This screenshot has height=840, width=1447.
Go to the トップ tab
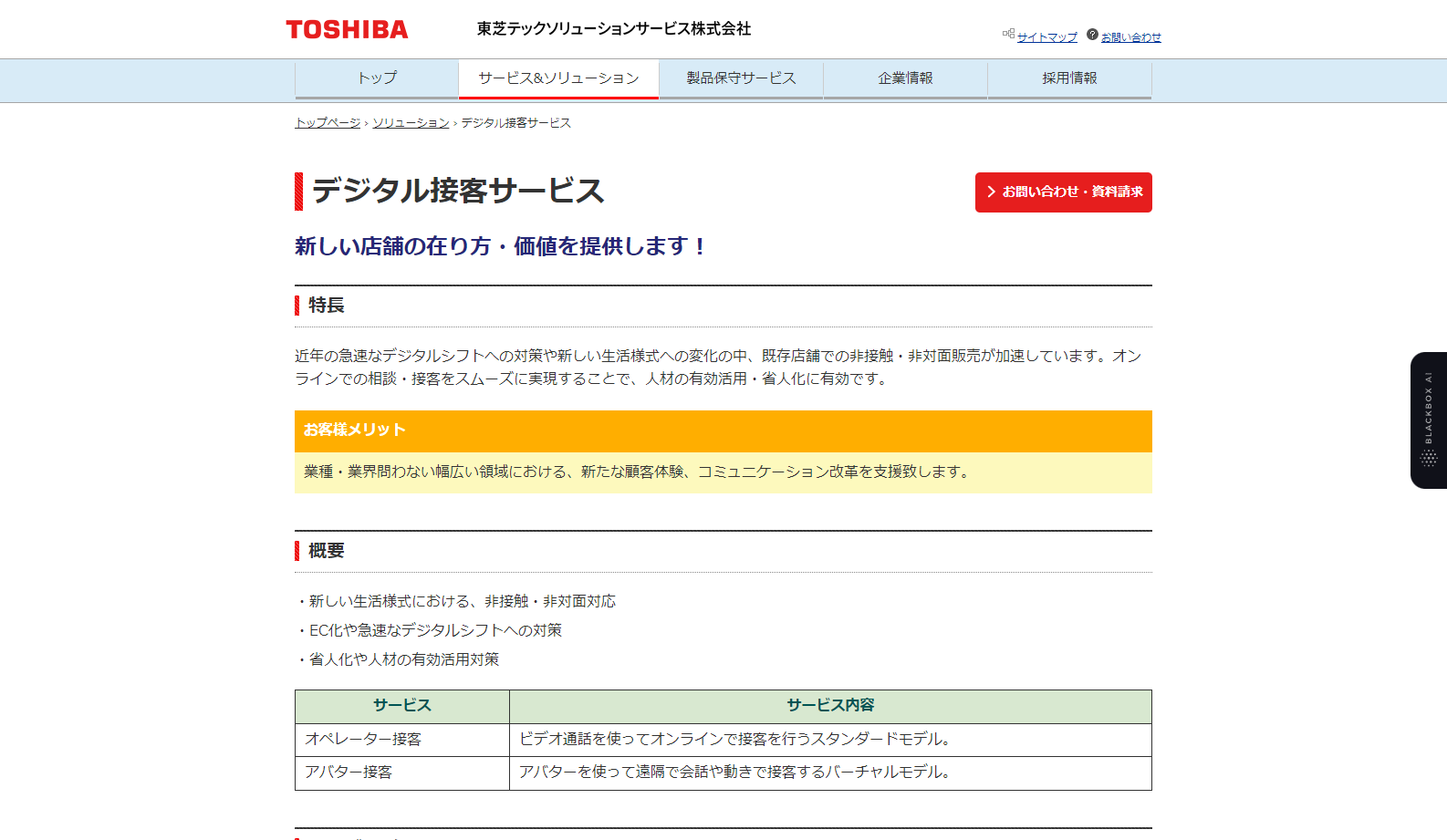[377, 79]
